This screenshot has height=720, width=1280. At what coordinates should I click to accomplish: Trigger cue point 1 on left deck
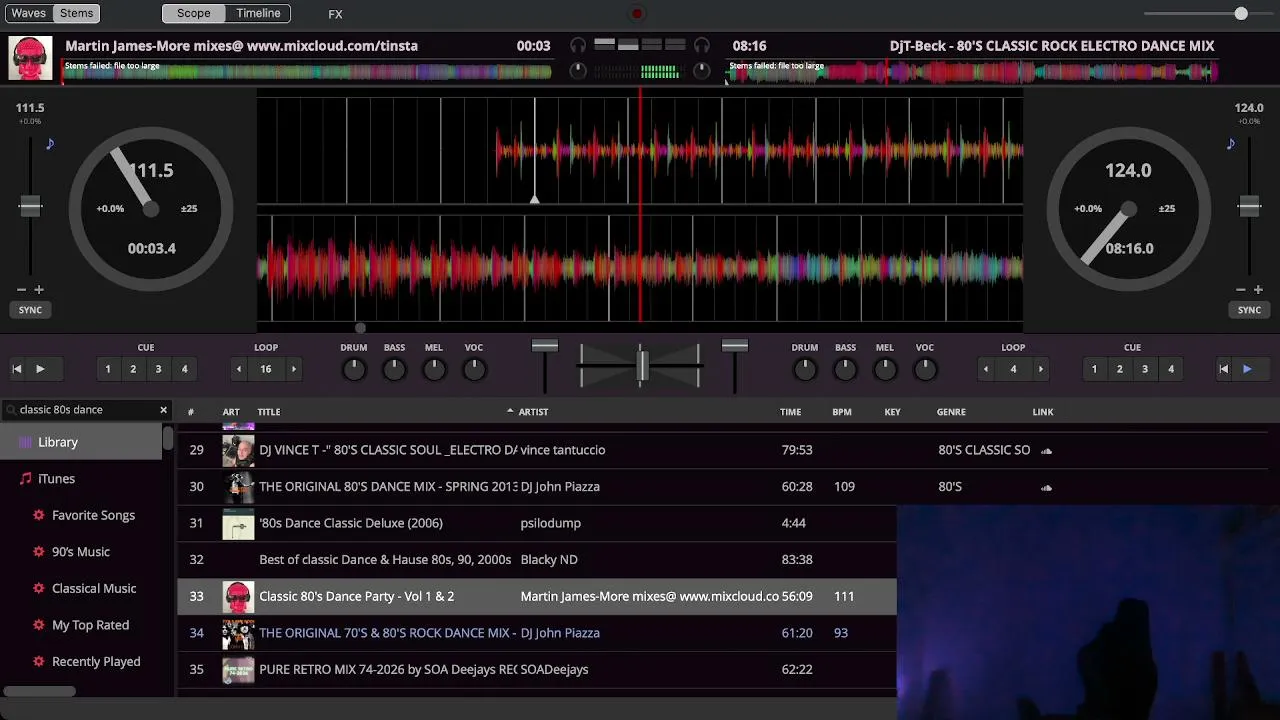point(108,369)
